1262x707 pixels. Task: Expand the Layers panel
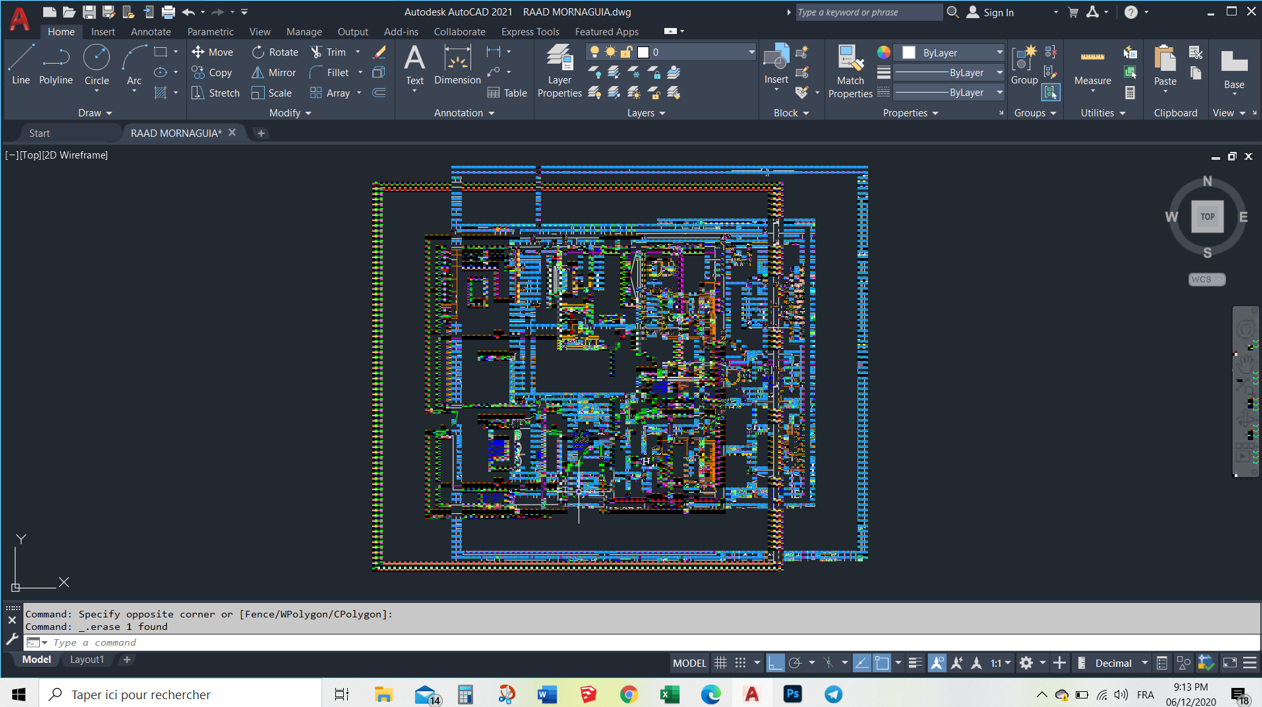point(646,113)
